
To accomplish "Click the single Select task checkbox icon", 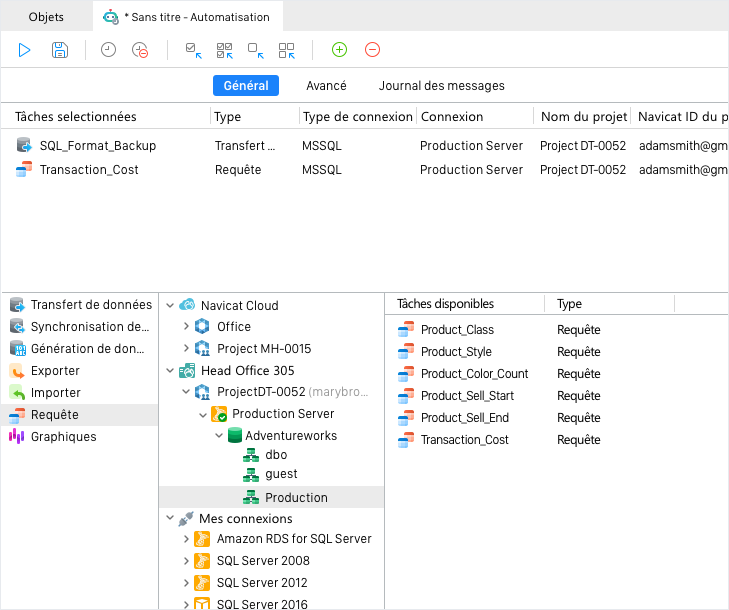I will (x=193, y=50).
